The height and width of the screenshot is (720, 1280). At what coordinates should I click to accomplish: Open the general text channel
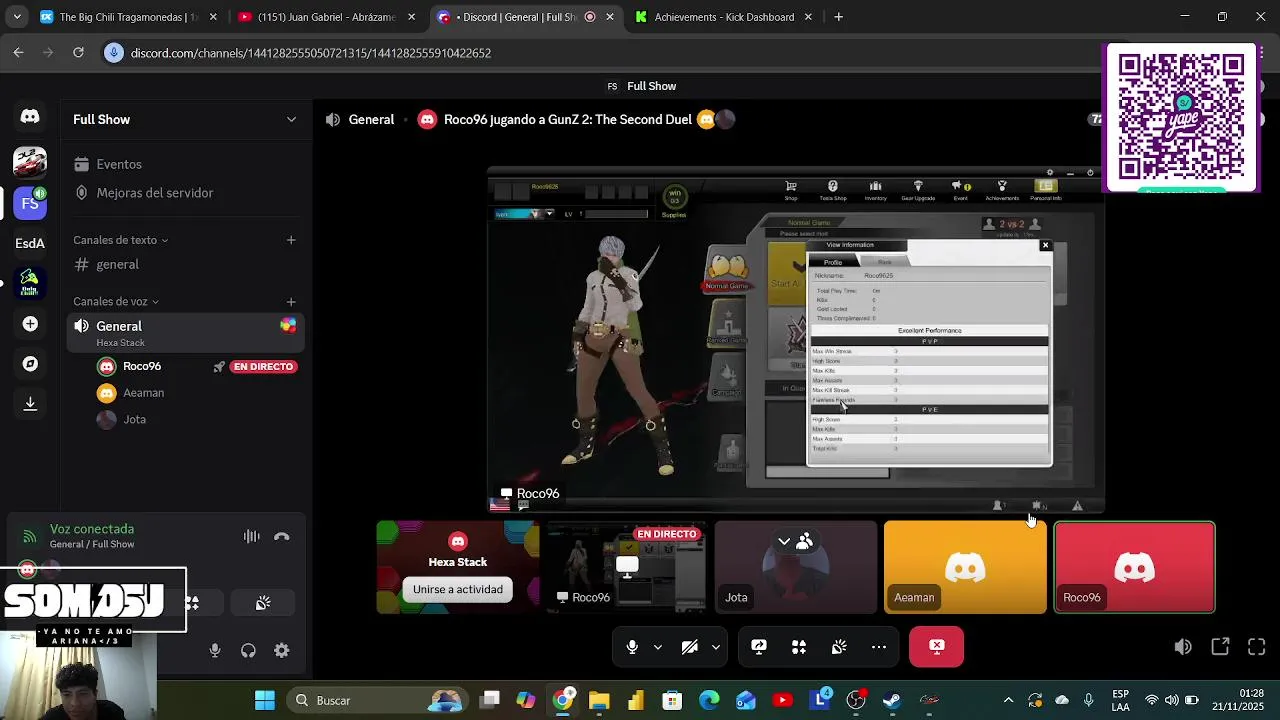click(x=184, y=264)
